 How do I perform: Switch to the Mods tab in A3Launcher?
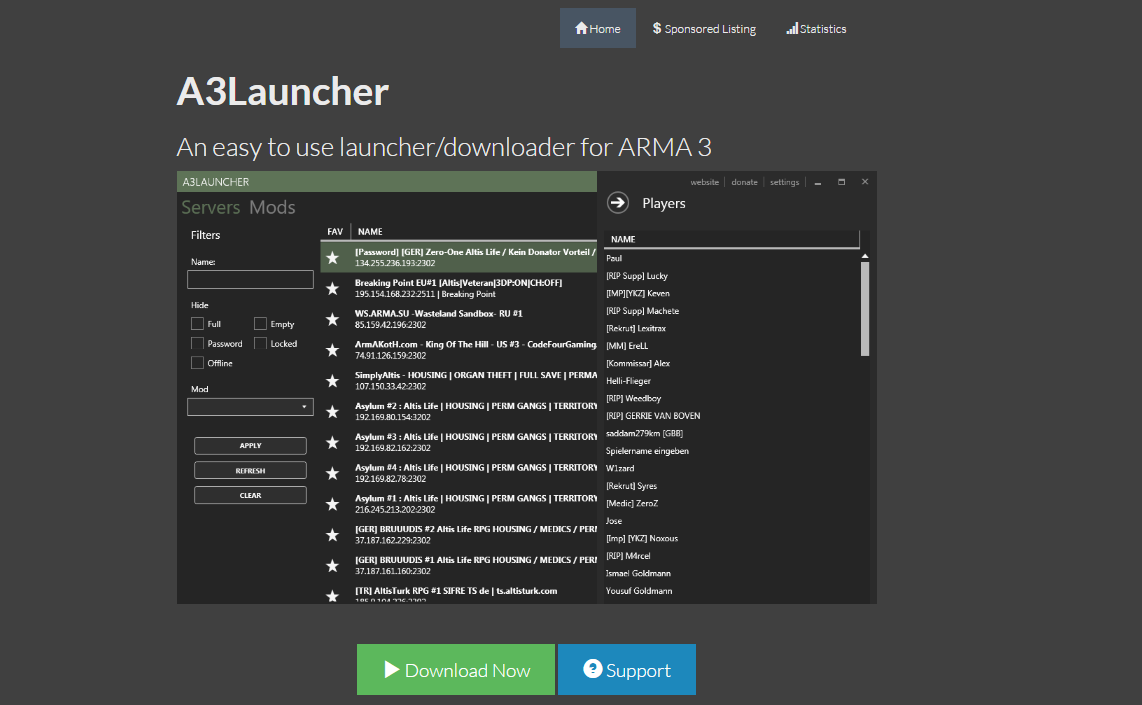[272, 208]
